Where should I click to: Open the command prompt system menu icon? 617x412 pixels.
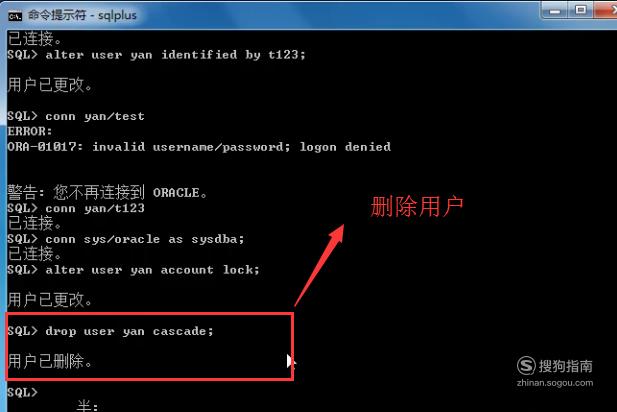tap(15, 16)
